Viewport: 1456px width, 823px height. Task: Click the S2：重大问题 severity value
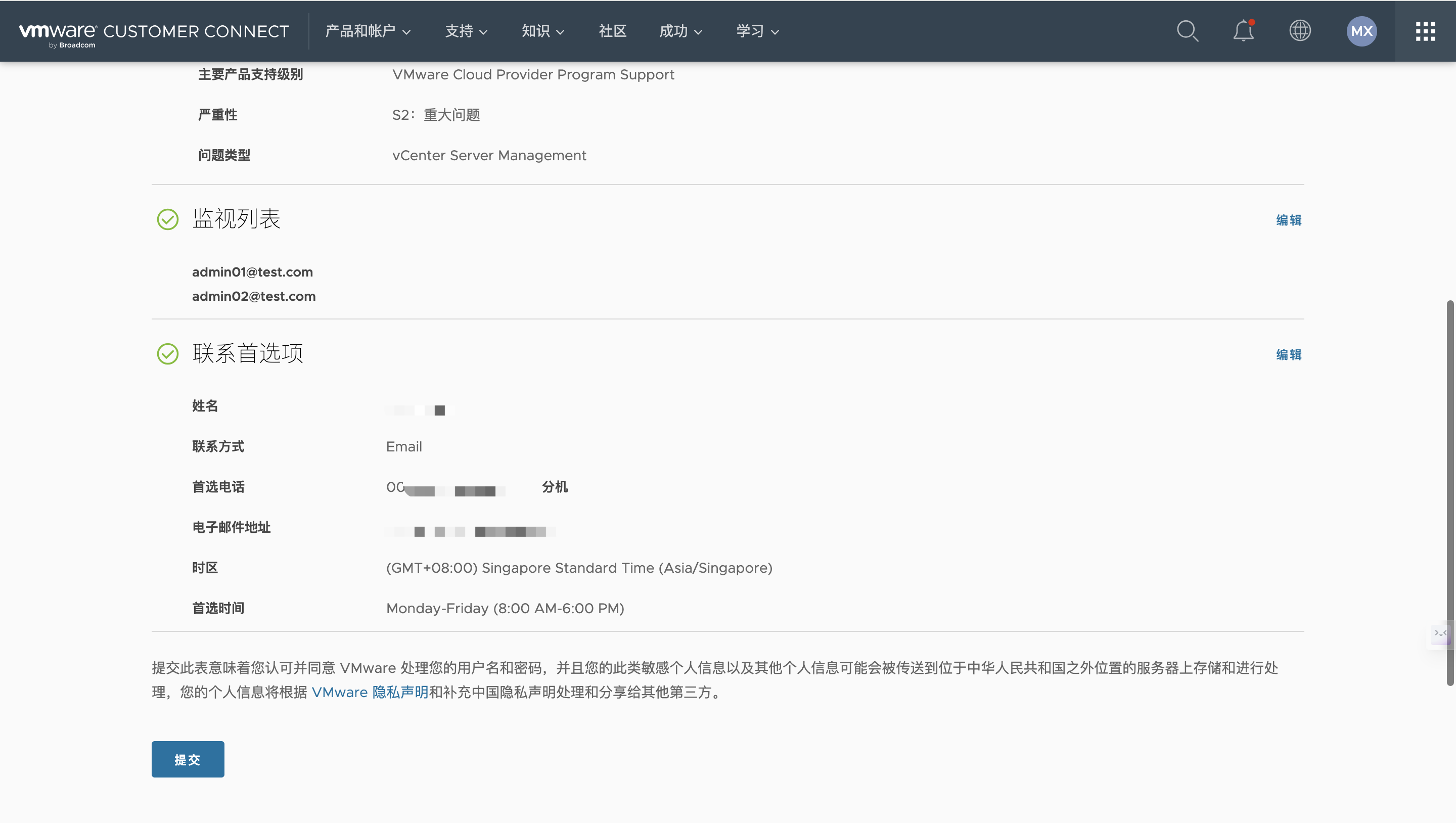pyautogui.click(x=436, y=115)
